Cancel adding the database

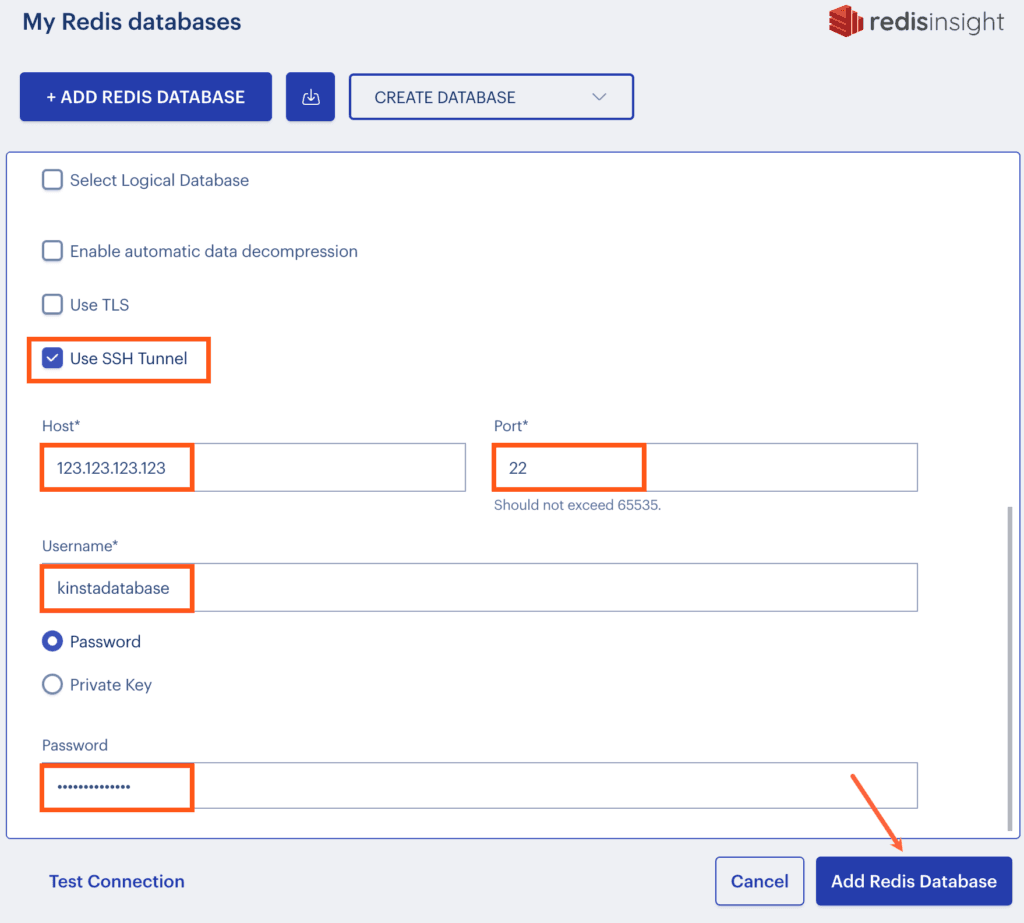tap(760, 881)
